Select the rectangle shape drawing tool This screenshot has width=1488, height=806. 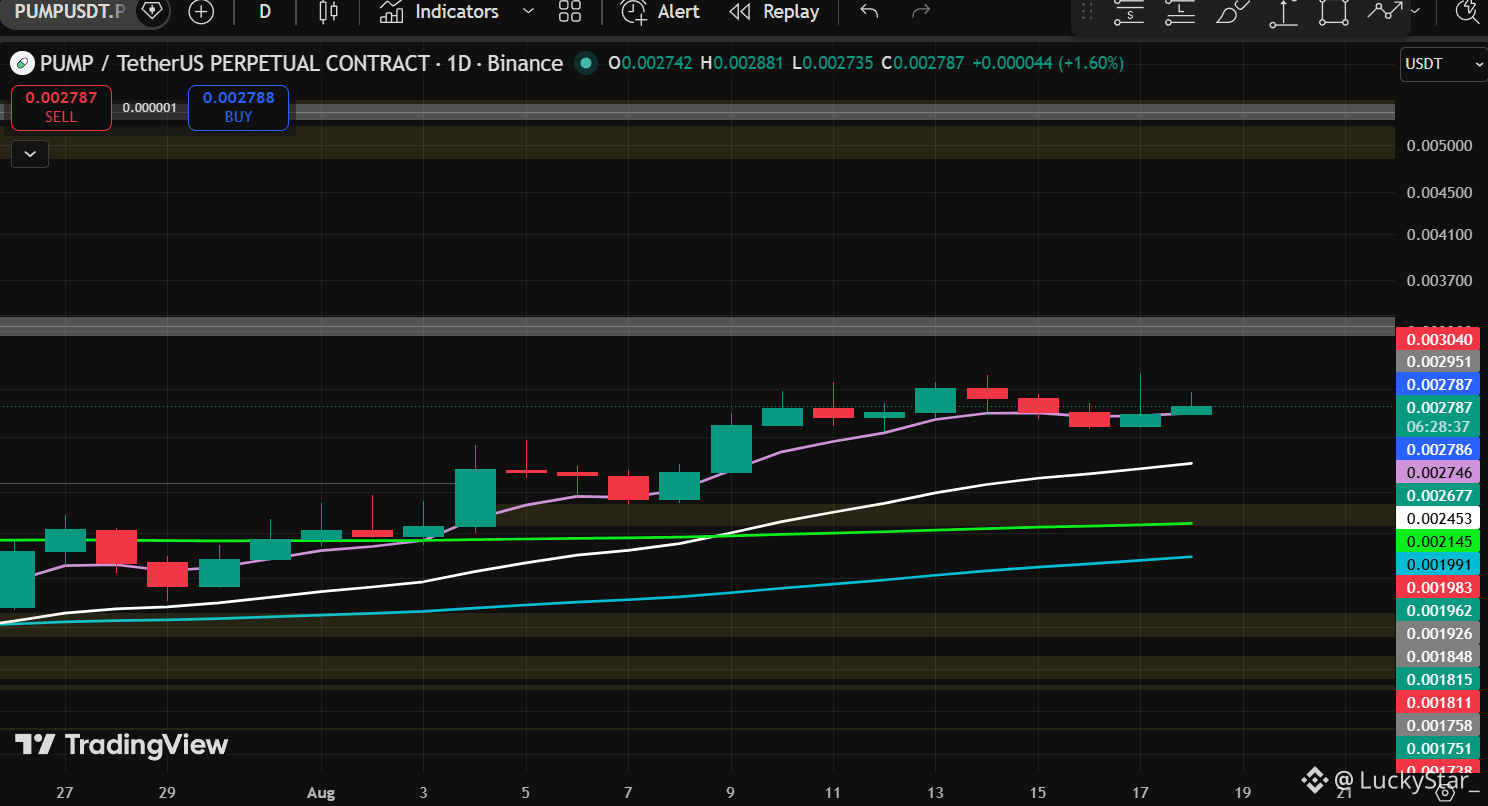(1333, 12)
